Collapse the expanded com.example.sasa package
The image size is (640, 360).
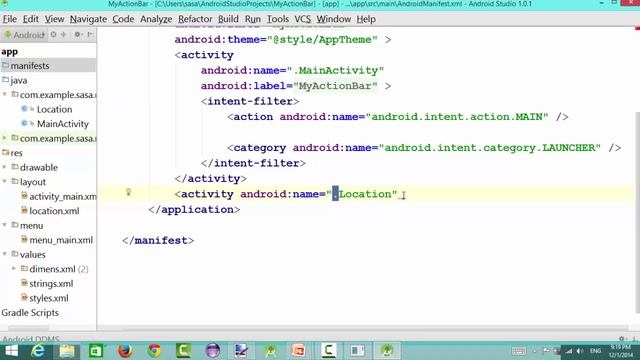[x=4, y=94]
